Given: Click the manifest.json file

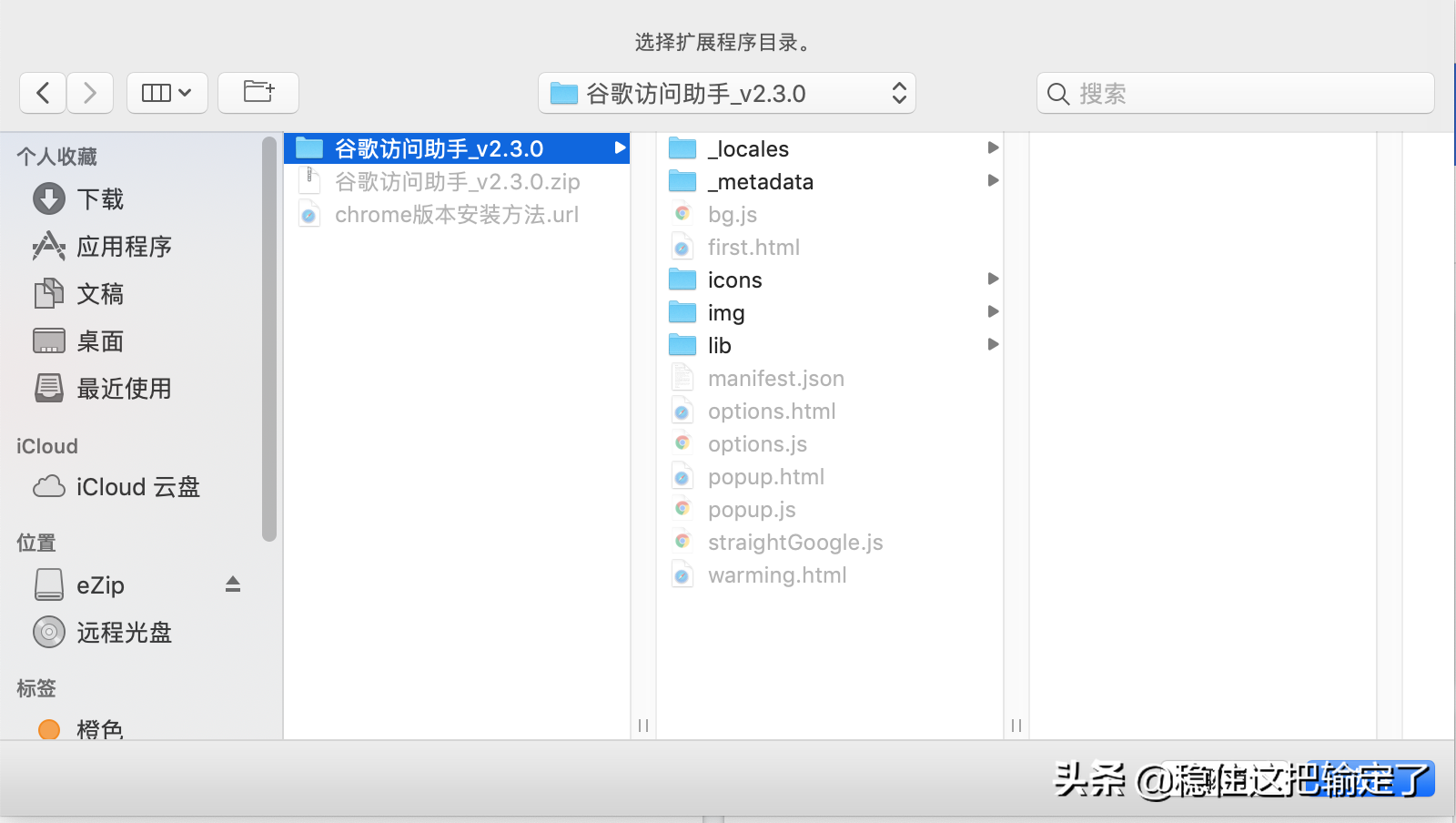Looking at the screenshot, I should pyautogui.click(x=776, y=378).
